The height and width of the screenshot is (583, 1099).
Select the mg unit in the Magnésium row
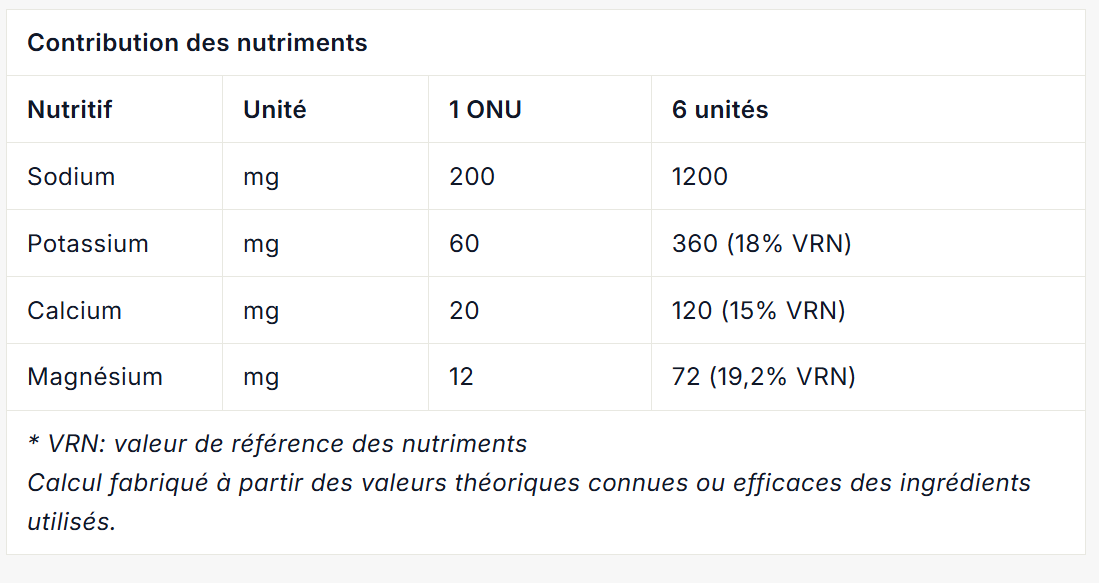click(261, 377)
